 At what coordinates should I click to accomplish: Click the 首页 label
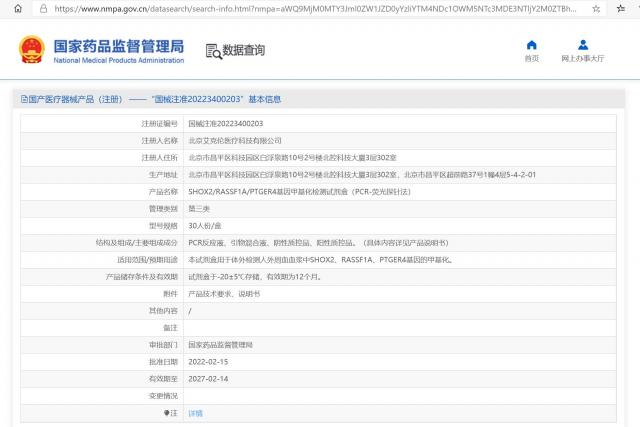click(x=531, y=59)
